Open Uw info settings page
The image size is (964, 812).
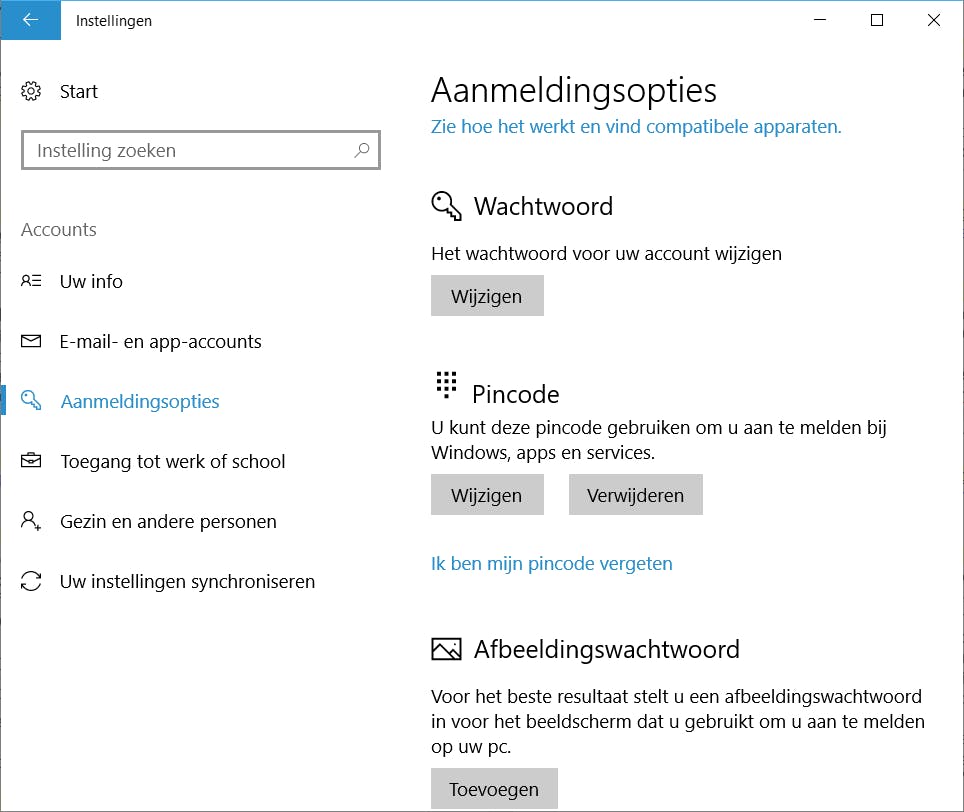tap(91, 281)
